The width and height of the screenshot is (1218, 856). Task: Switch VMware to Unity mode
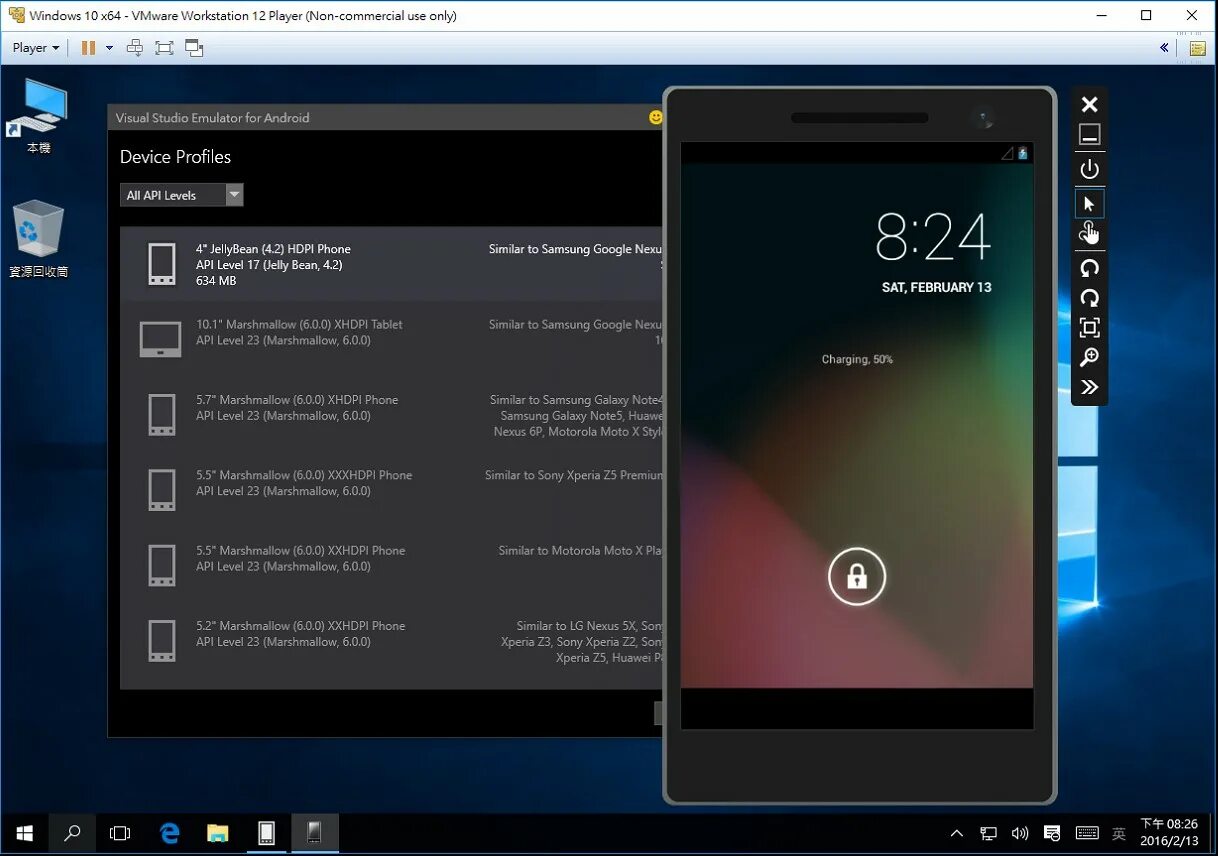pyautogui.click(x=194, y=47)
